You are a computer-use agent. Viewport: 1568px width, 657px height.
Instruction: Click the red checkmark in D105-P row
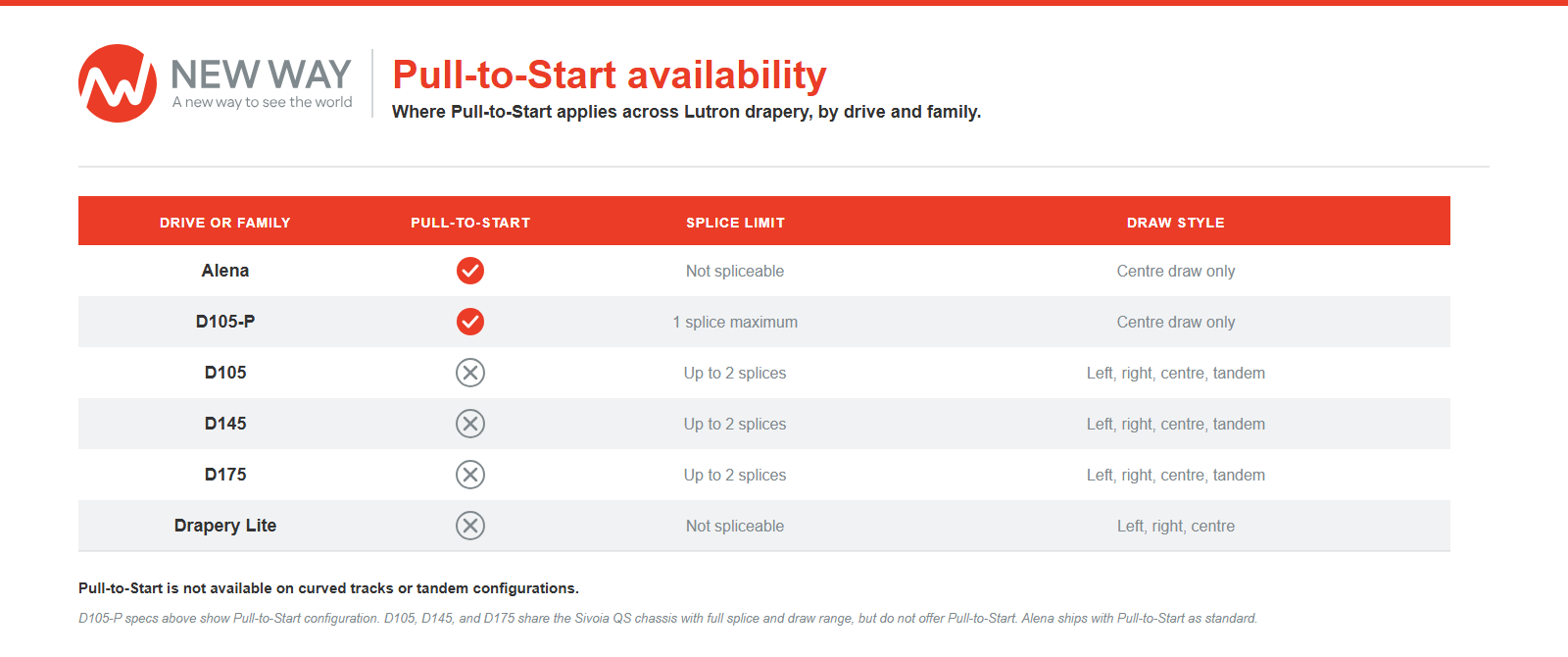[470, 322]
